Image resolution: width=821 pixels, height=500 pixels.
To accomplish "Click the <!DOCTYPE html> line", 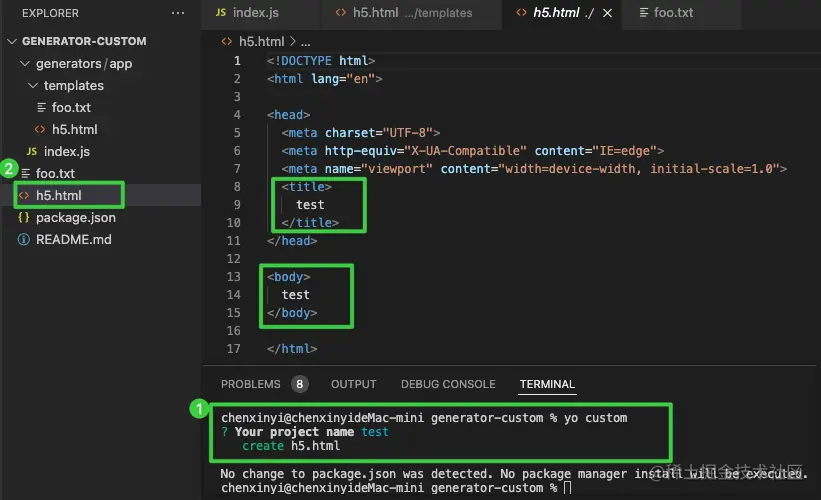I will pyautogui.click(x=321, y=61).
